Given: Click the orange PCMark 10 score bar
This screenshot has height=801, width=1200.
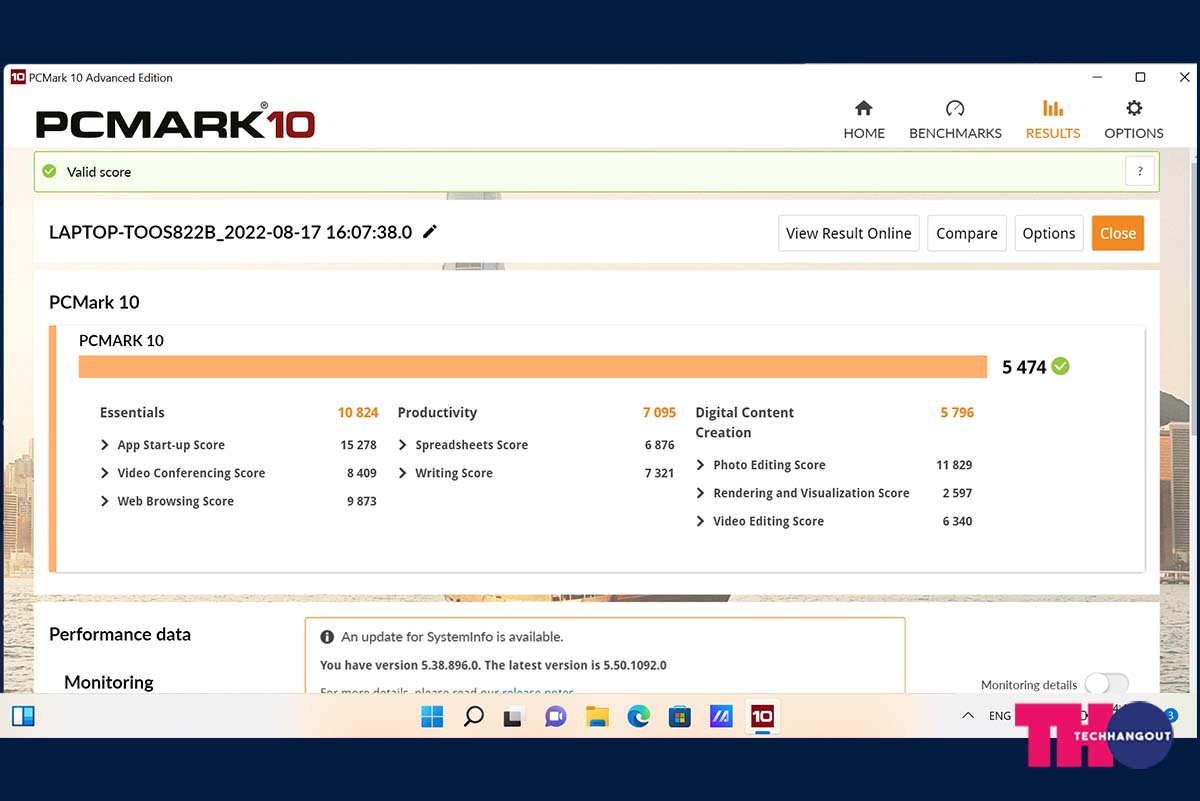Looking at the screenshot, I should tap(533, 367).
